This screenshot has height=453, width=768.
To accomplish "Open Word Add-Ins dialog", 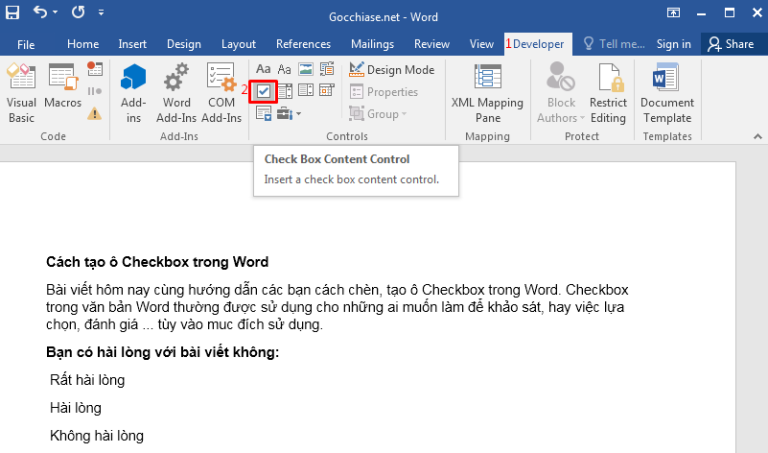I will click(176, 93).
